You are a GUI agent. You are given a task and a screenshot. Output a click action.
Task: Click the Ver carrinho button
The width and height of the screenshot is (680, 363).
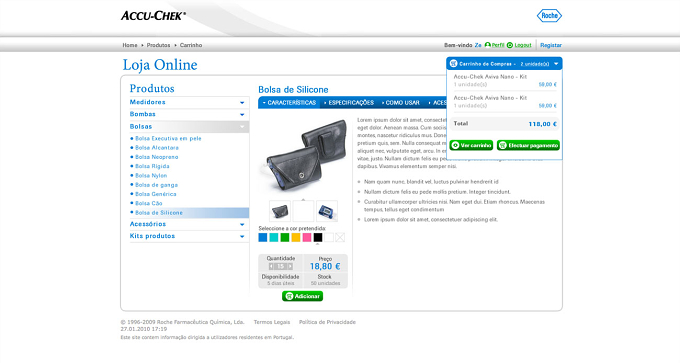point(471,145)
